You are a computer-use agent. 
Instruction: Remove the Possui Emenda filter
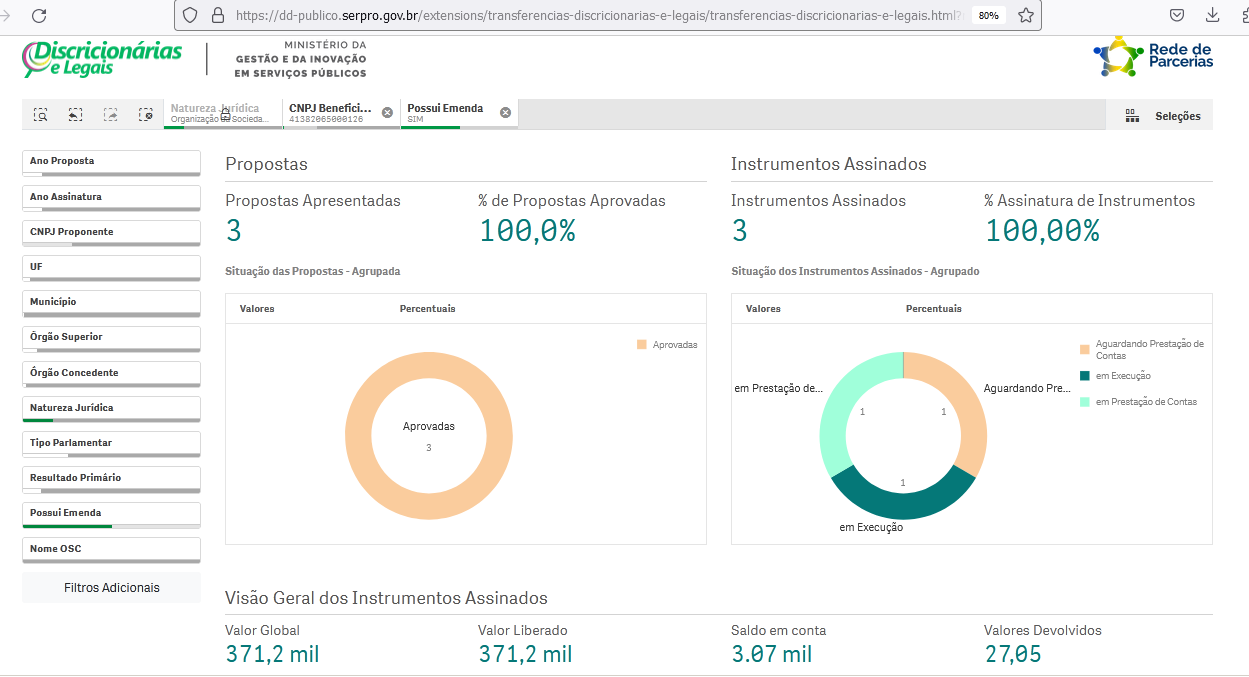[x=505, y=113]
